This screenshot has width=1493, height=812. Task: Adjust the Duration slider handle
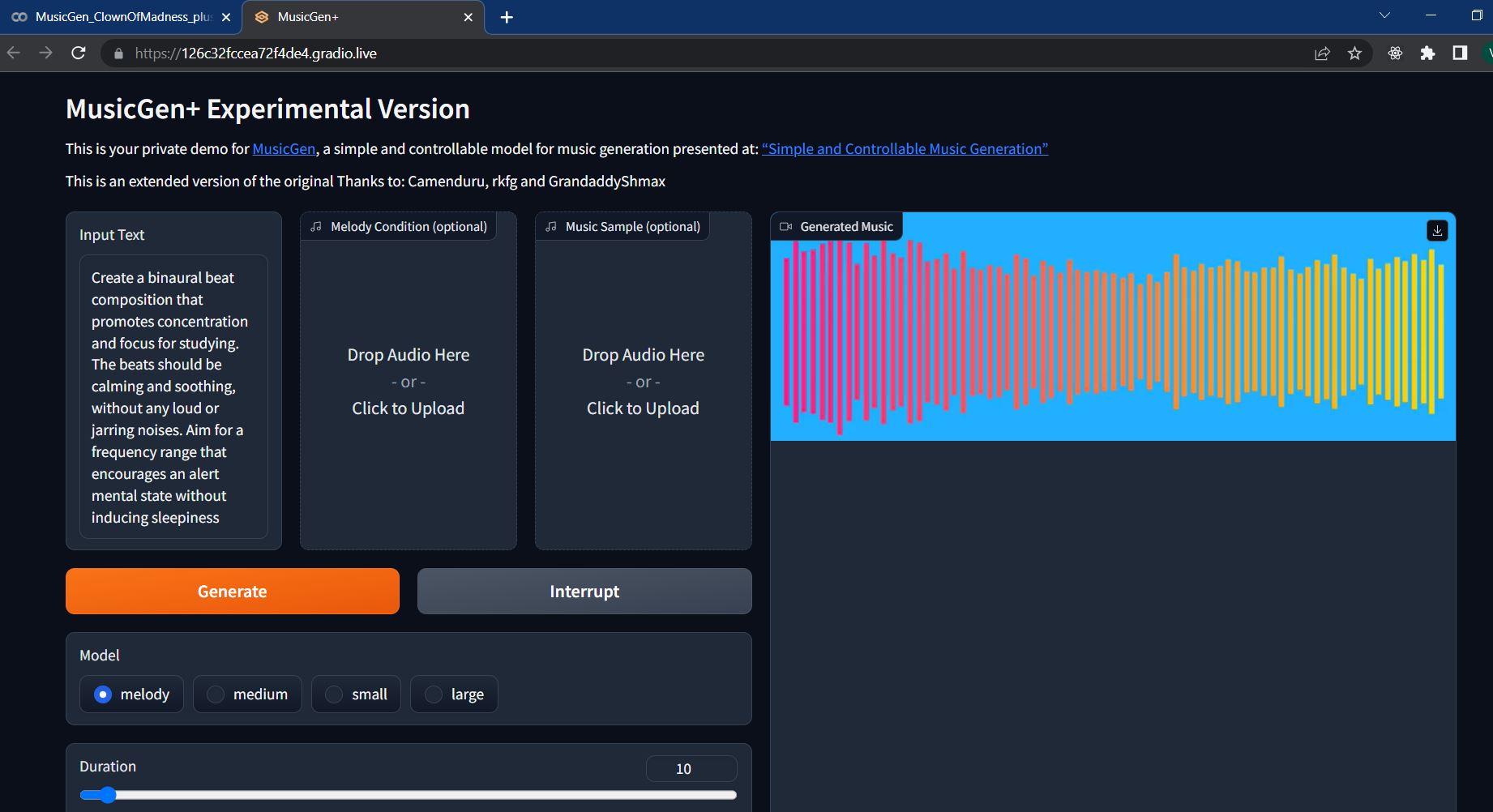[107, 795]
